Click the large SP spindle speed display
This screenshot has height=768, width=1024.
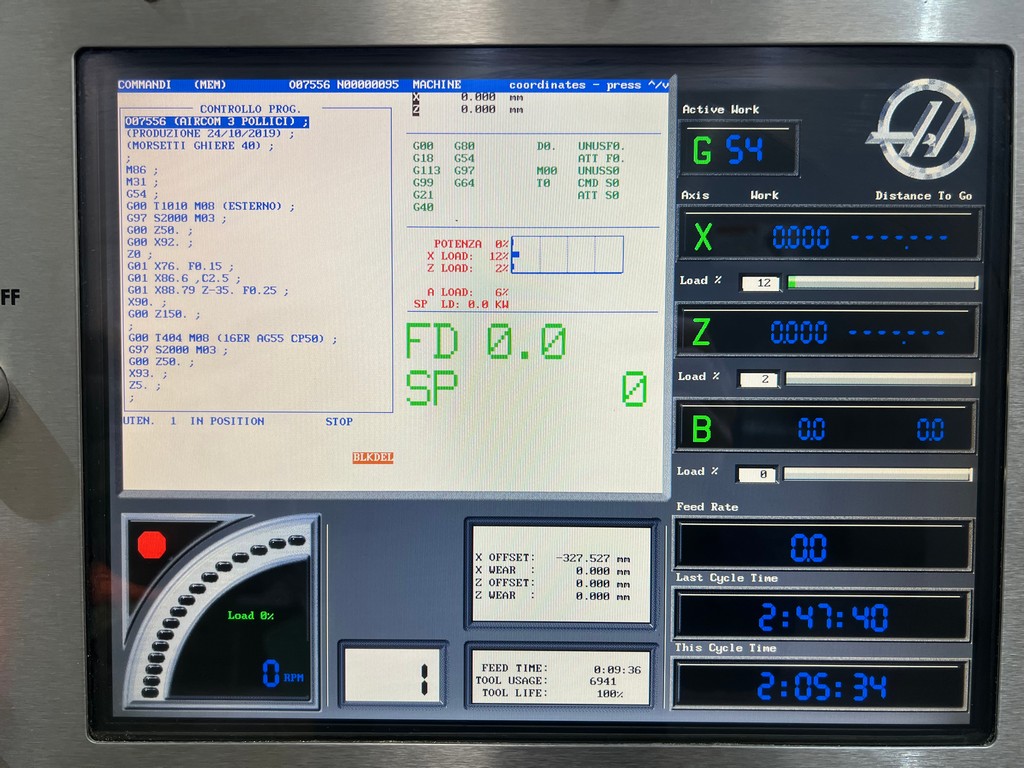[x=526, y=388]
